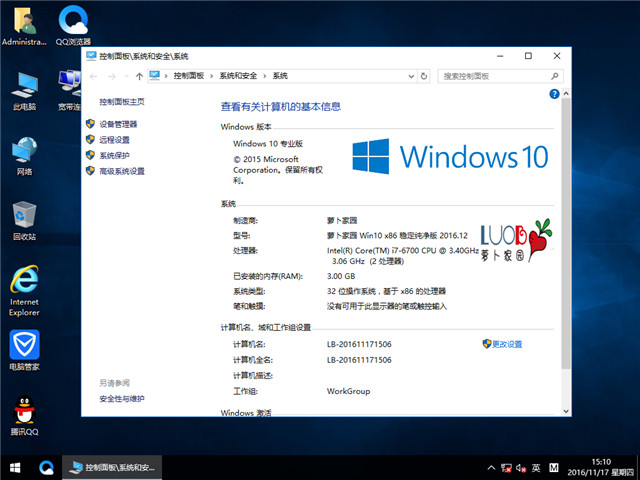Select the 'WorkGroup' value

pyautogui.click(x=349, y=391)
